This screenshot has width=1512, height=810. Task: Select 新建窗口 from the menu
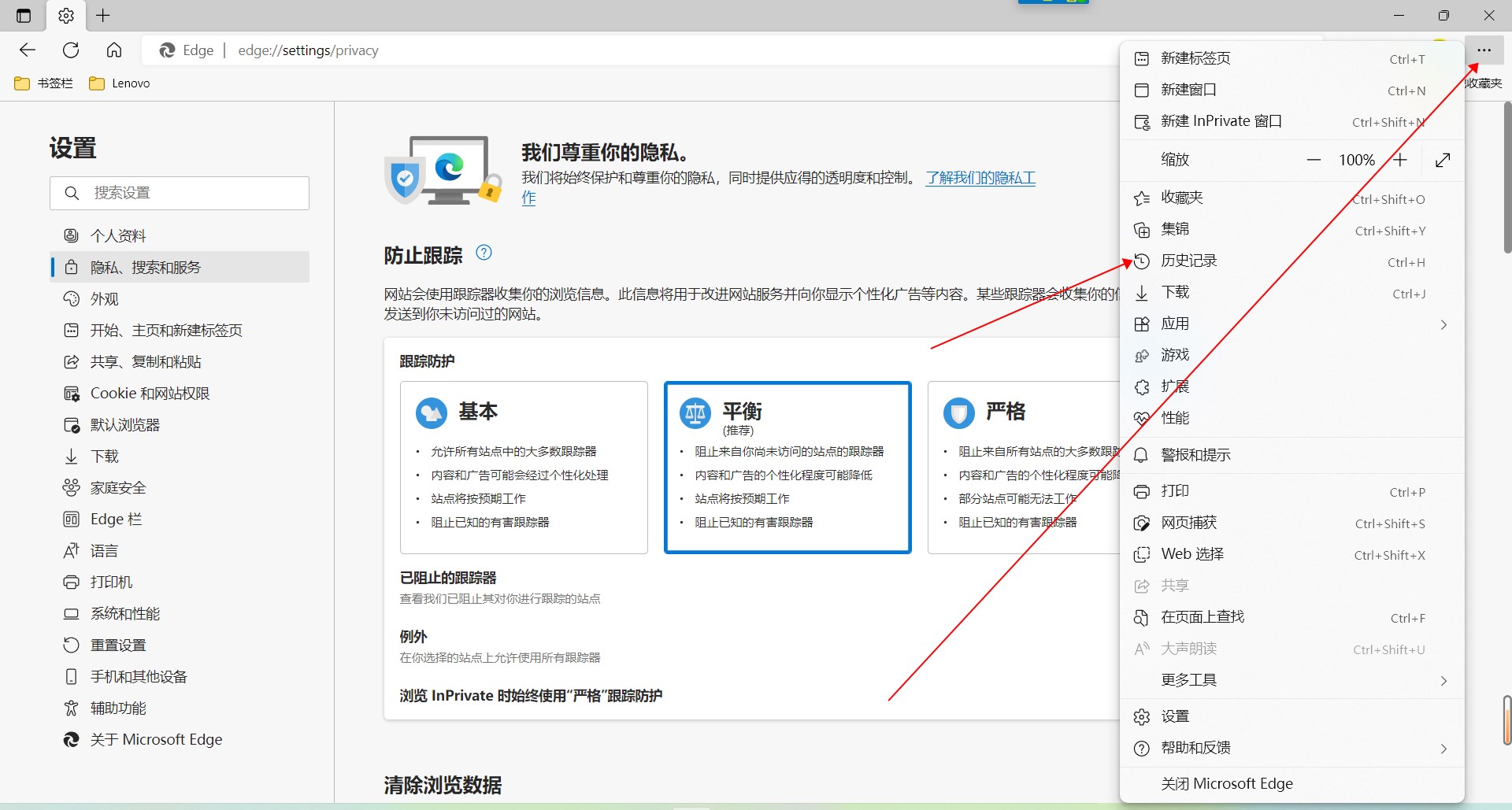(1291, 90)
